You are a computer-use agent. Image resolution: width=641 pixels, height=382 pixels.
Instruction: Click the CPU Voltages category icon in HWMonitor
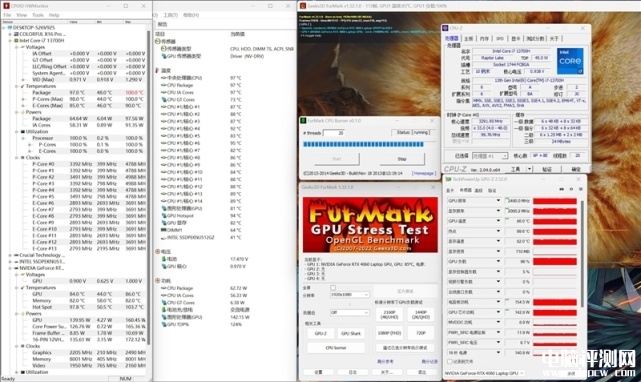(x=23, y=47)
